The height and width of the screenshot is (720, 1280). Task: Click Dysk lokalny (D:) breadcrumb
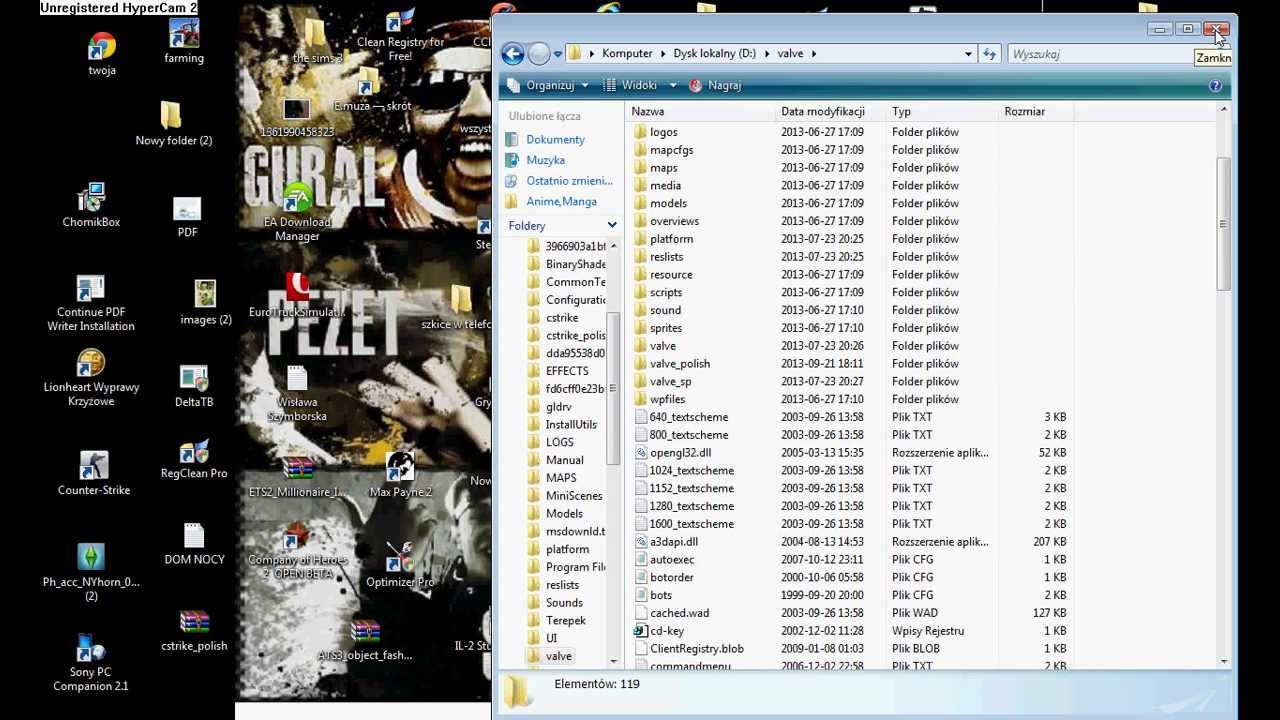(x=714, y=54)
